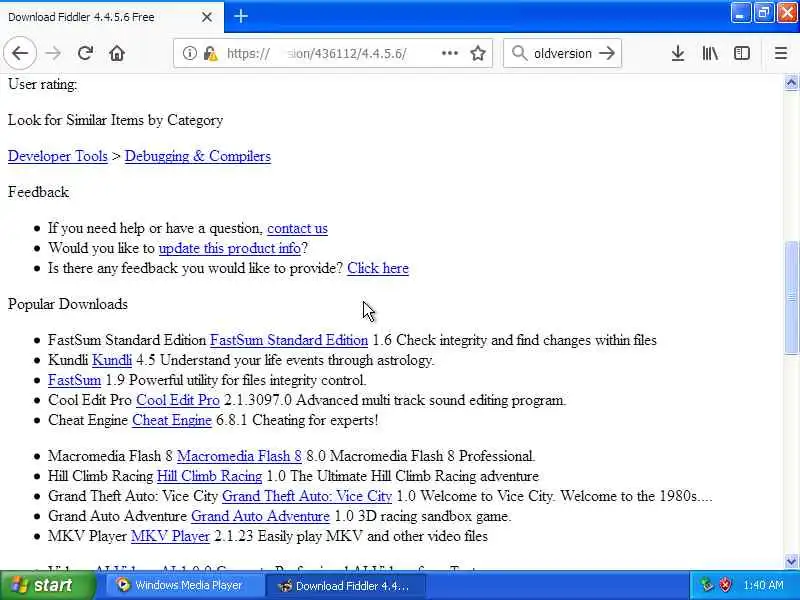Open the Cheat Engine link
The height and width of the screenshot is (600, 800).
(172, 420)
